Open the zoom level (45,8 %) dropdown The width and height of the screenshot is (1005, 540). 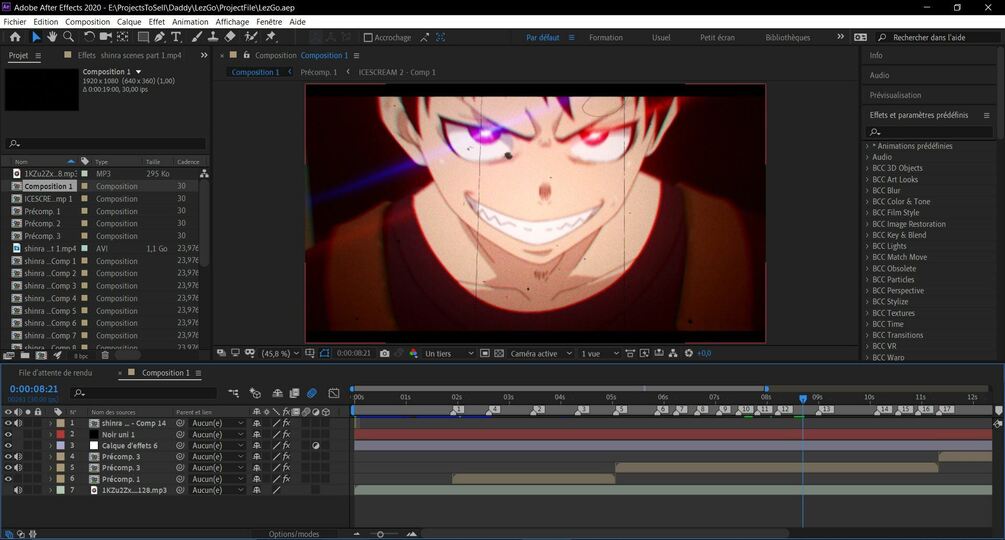pos(281,353)
